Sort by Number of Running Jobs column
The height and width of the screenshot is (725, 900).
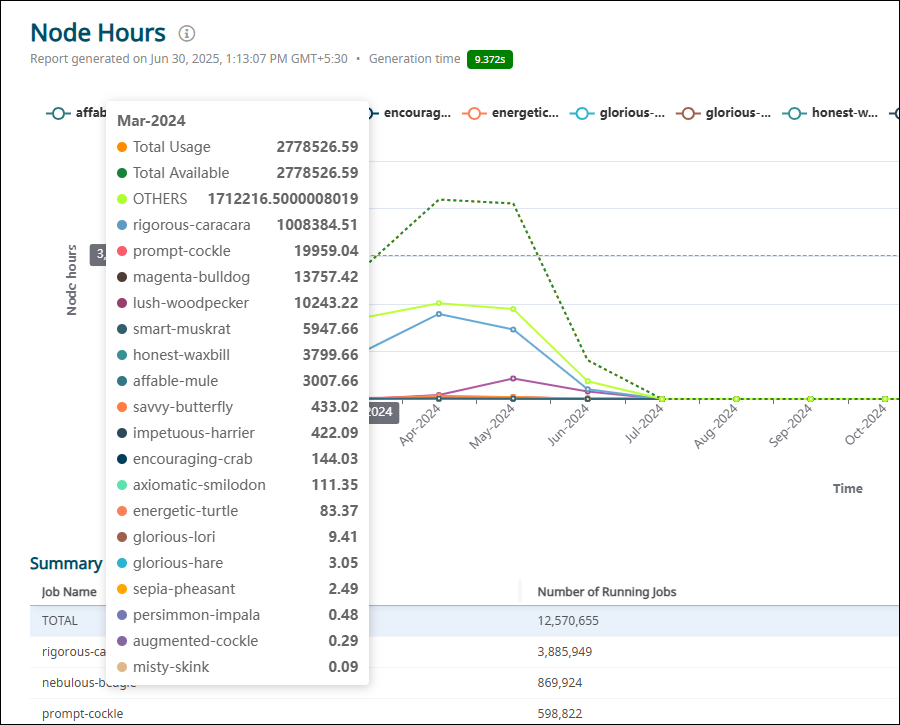pyautogui.click(x=607, y=592)
